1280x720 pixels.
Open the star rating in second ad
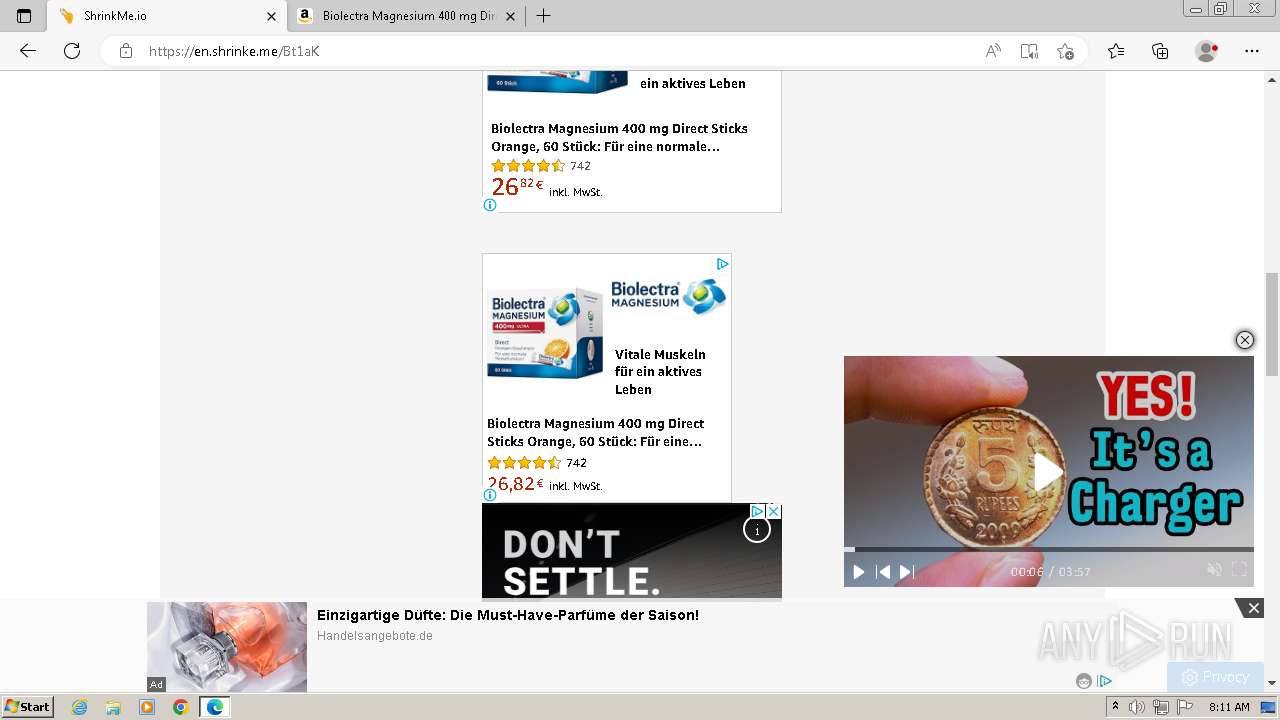(x=524, y=463)
